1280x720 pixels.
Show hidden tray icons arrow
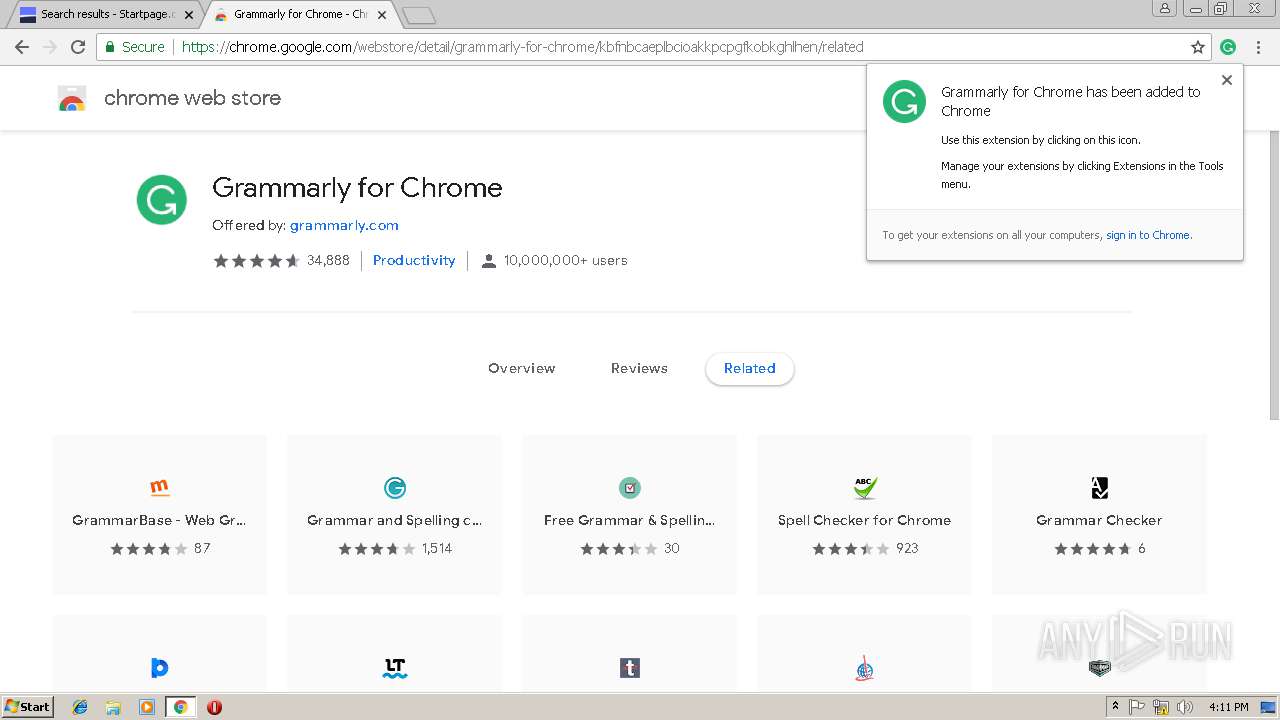click(1115, 707)
